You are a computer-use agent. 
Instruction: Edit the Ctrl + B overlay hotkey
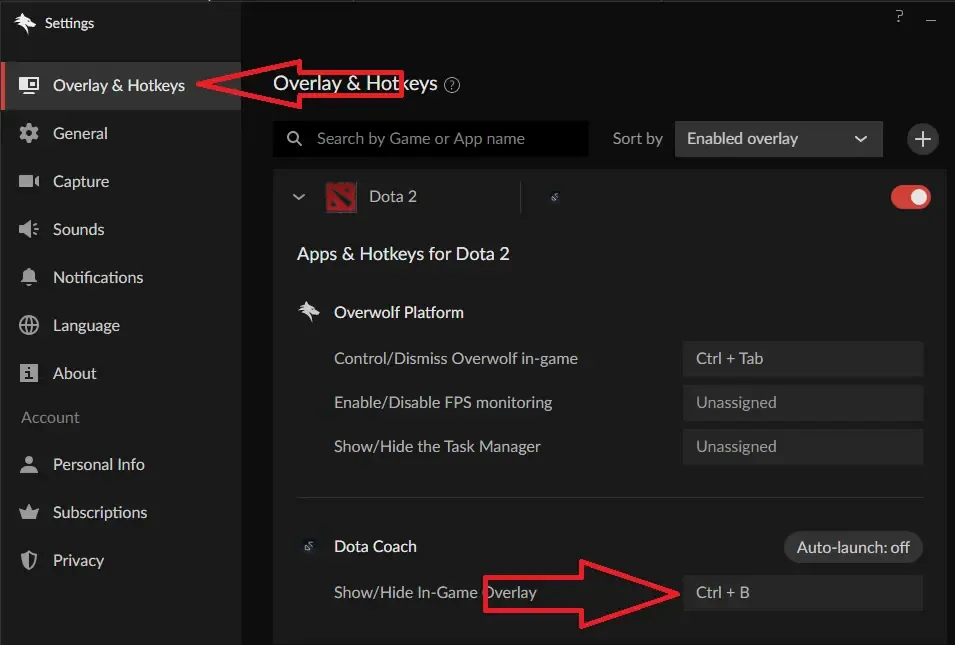coord(802,592)
